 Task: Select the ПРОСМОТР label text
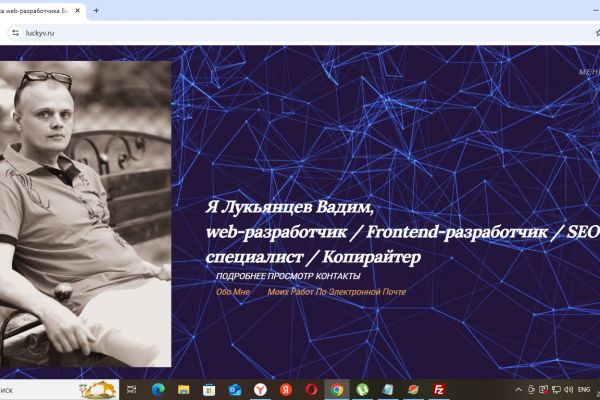(291, 276)
